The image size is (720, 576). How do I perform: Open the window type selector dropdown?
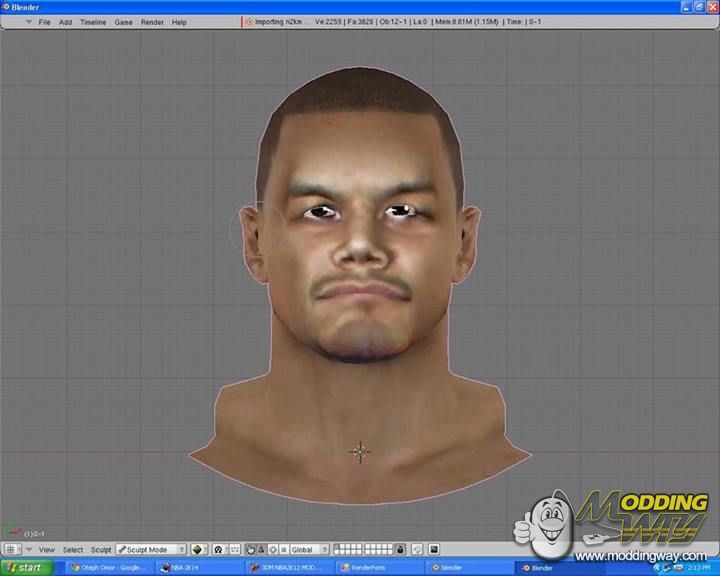click(x=13, y=550)
